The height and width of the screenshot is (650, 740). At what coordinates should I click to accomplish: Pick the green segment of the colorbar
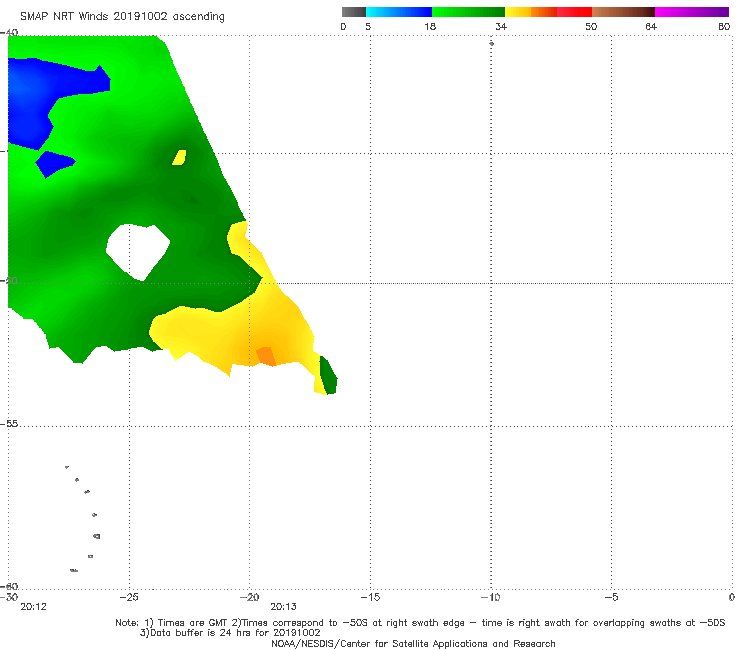click(468, 12)
